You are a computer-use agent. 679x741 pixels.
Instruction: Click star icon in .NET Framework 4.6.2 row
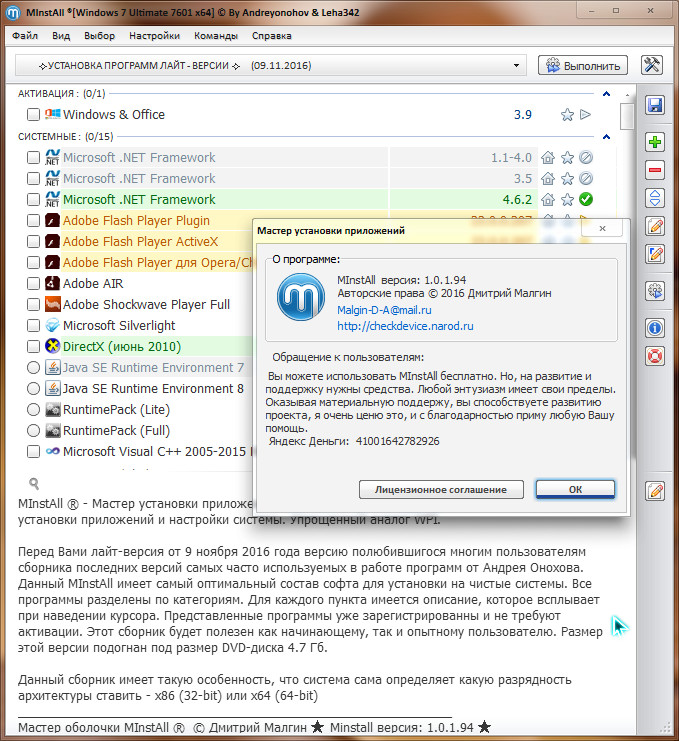[567, 199]
